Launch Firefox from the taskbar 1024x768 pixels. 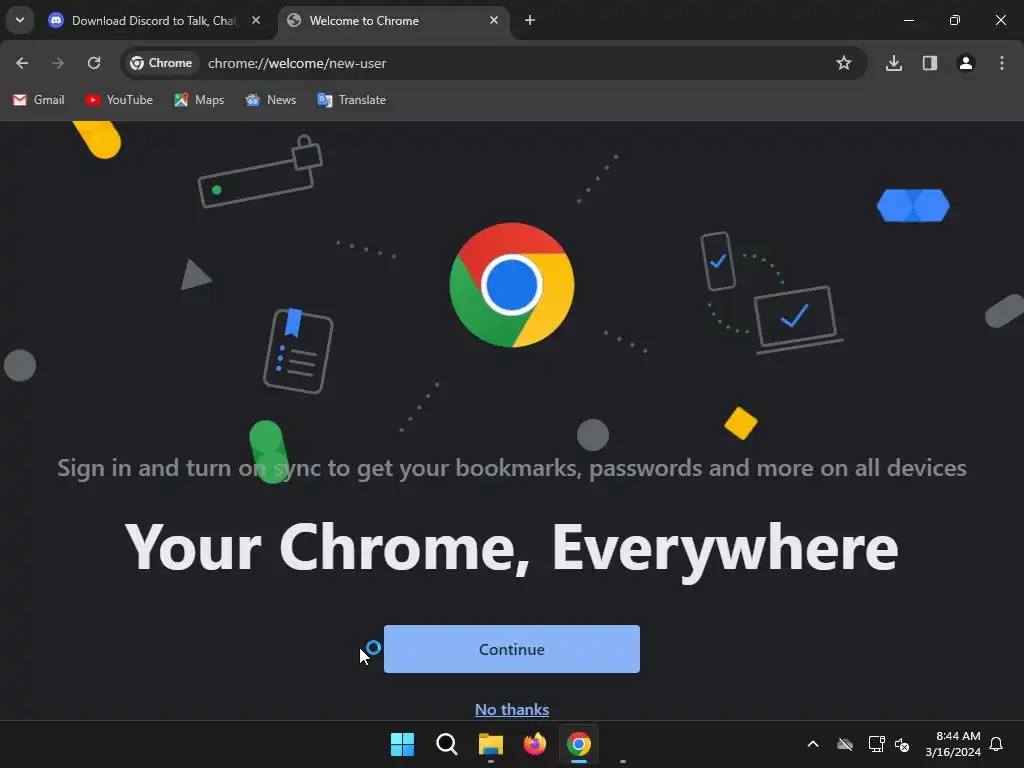(x=535, y=744)
